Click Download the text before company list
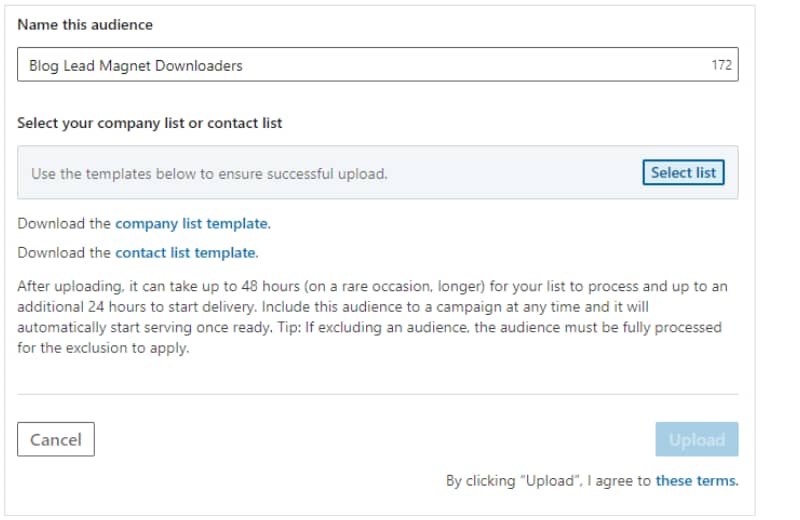 (64, 224)
